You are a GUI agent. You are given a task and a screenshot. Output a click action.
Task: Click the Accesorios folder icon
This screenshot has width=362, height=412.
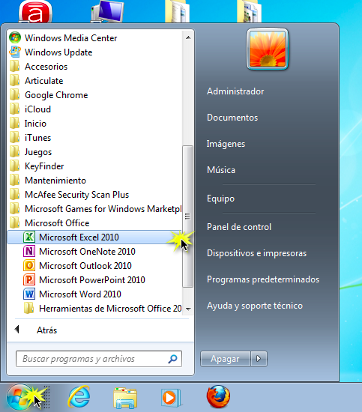15,66
